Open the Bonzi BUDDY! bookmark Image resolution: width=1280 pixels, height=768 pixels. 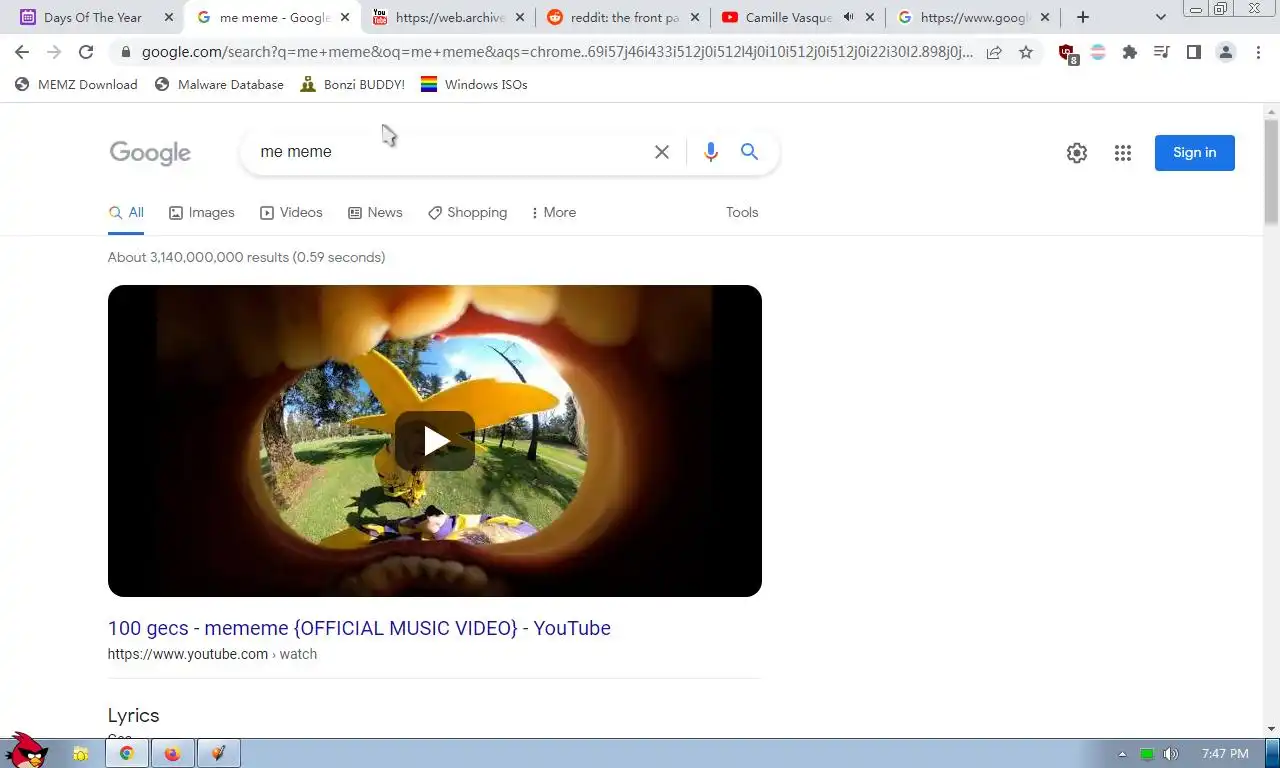pos(352,85)
